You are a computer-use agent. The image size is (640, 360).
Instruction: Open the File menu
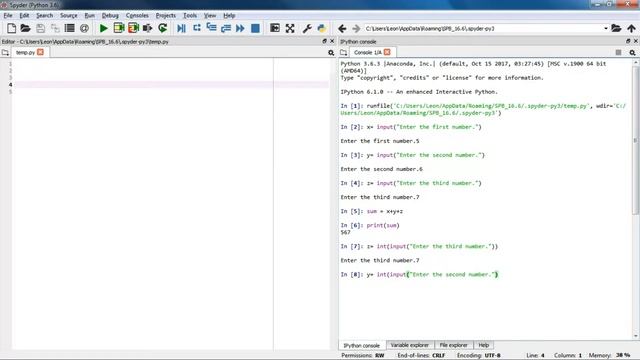8,16
